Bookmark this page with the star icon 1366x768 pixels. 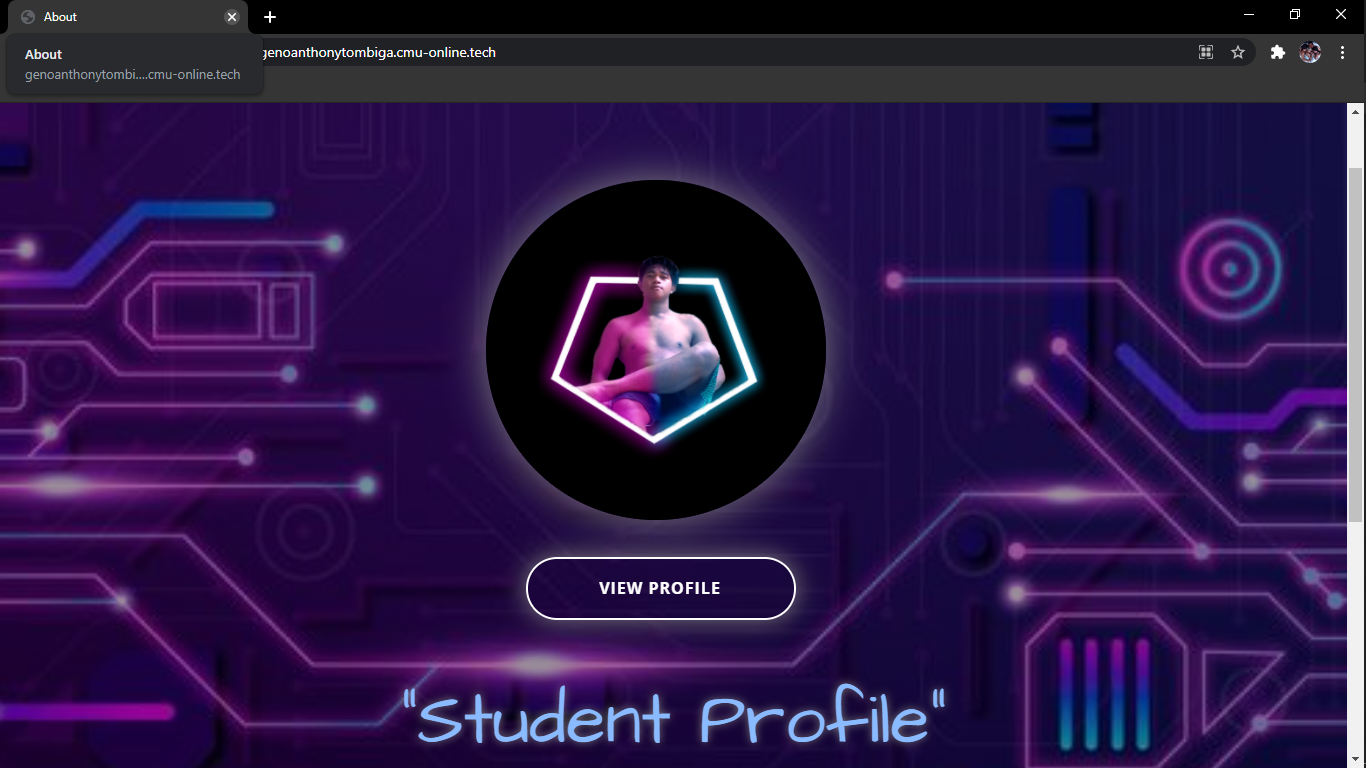coord(1238,52)
